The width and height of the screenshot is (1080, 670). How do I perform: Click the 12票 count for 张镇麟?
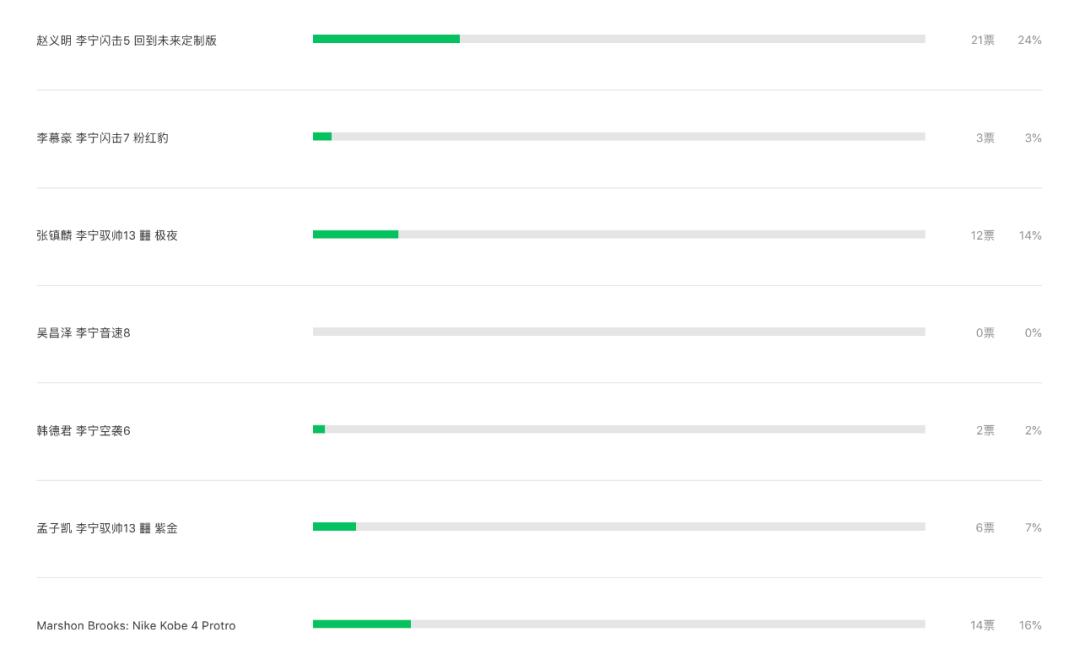point(982,235)
